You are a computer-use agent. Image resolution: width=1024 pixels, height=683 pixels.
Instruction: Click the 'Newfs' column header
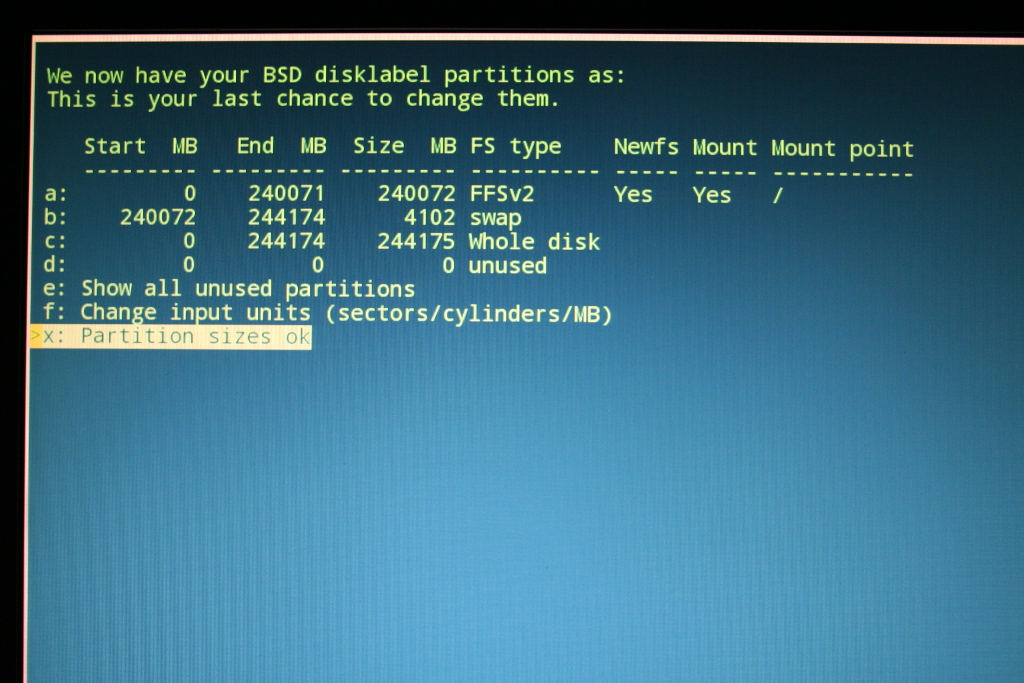645,147
